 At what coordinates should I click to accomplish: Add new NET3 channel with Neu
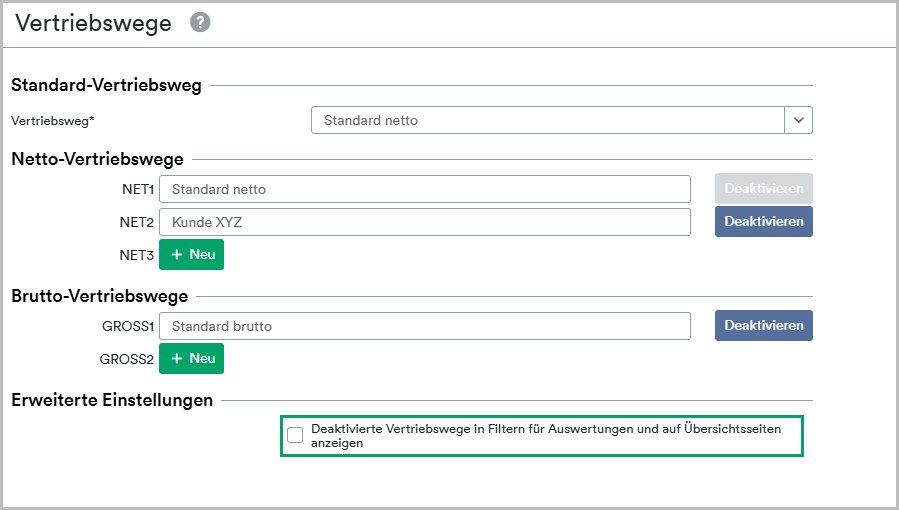(191, 254)
